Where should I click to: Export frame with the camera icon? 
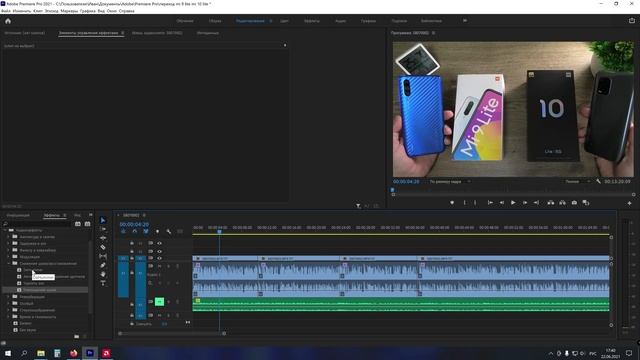pos(574,202)
